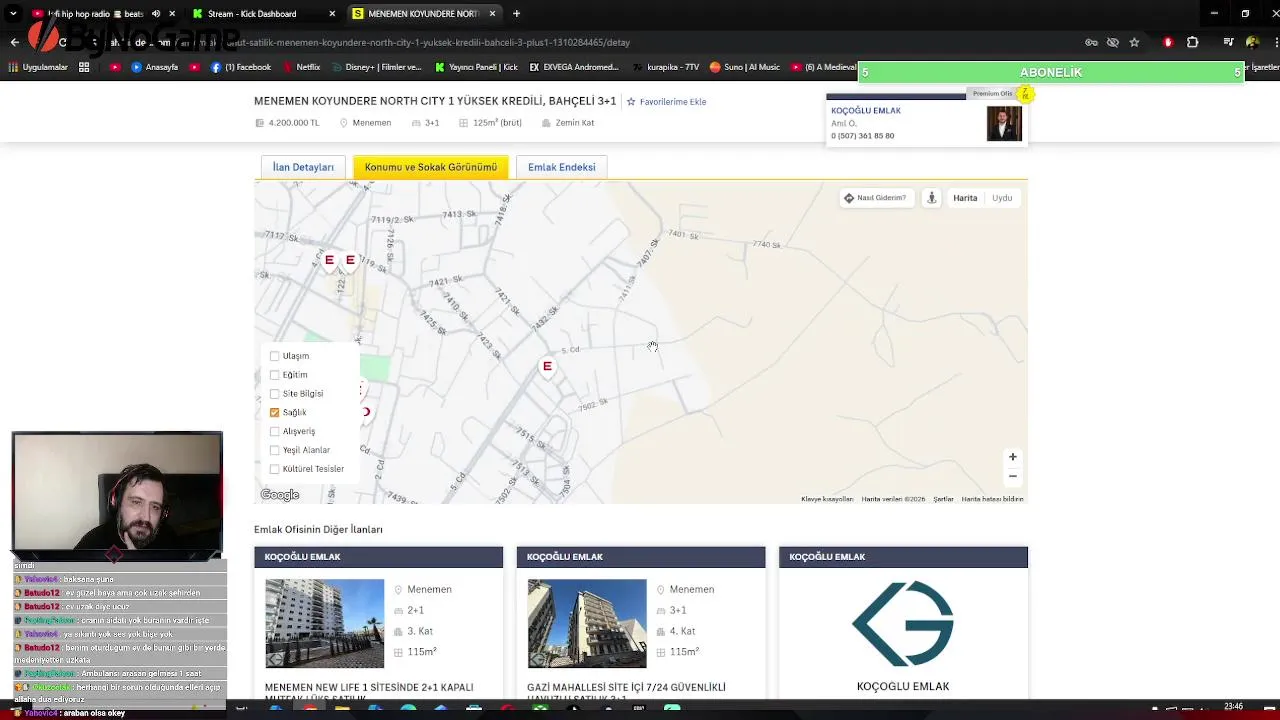Open MENEMEN NEW LIFE 1 listing title
Screen dimensions: 1280x720
[x=369, y=691]
